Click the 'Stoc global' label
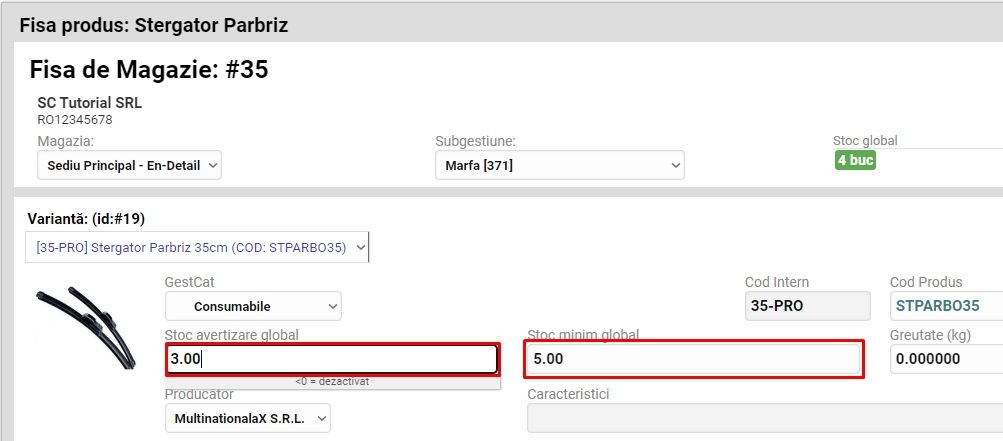 pos(865,141)
